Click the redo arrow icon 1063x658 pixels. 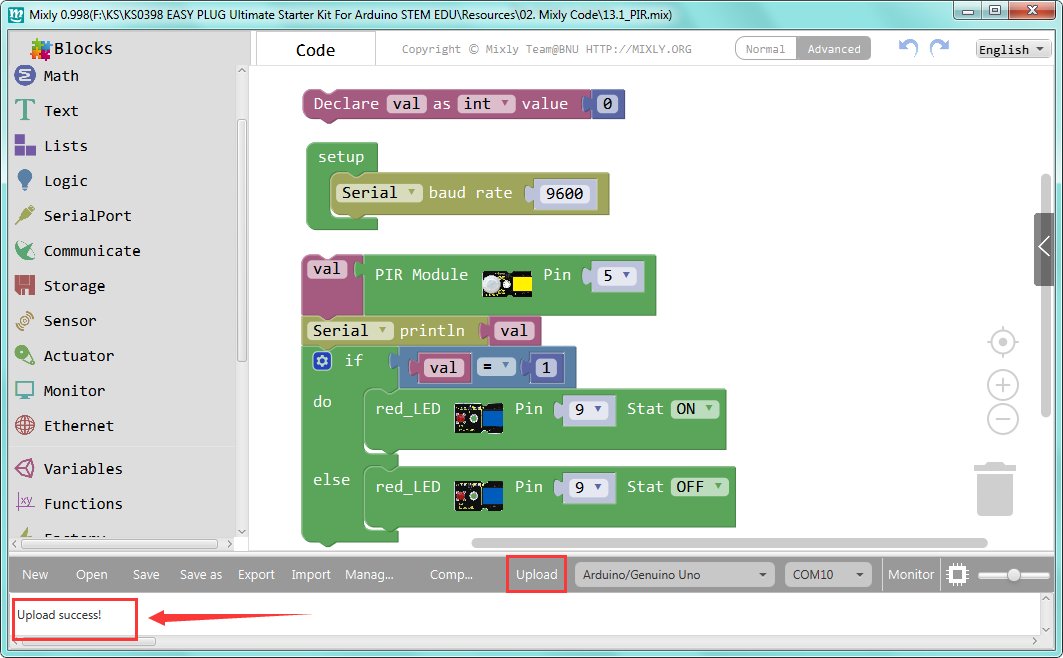(x=940, y=48)
